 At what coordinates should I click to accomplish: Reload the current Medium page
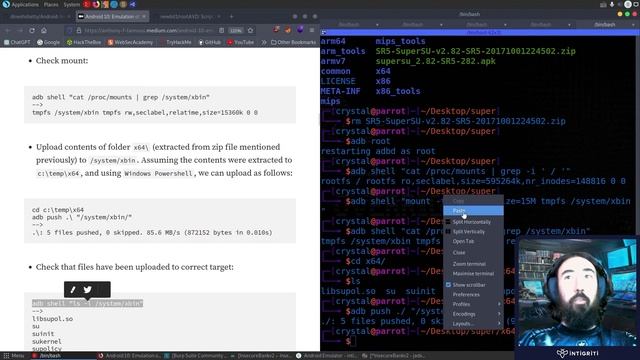[32, 30]
